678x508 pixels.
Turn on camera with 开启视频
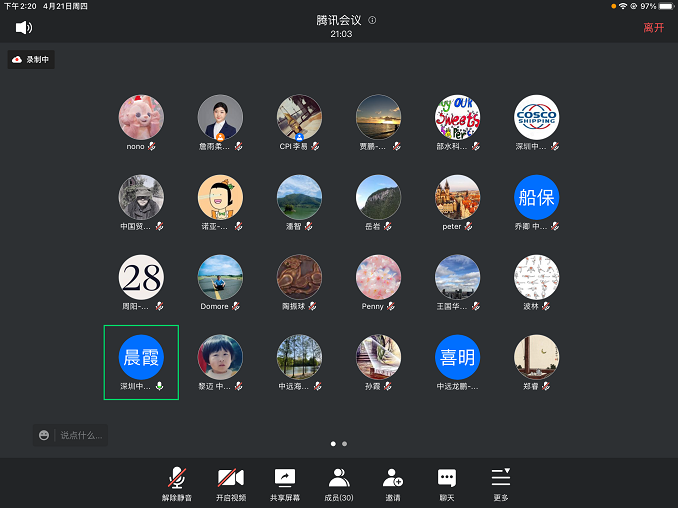[231, 484]
